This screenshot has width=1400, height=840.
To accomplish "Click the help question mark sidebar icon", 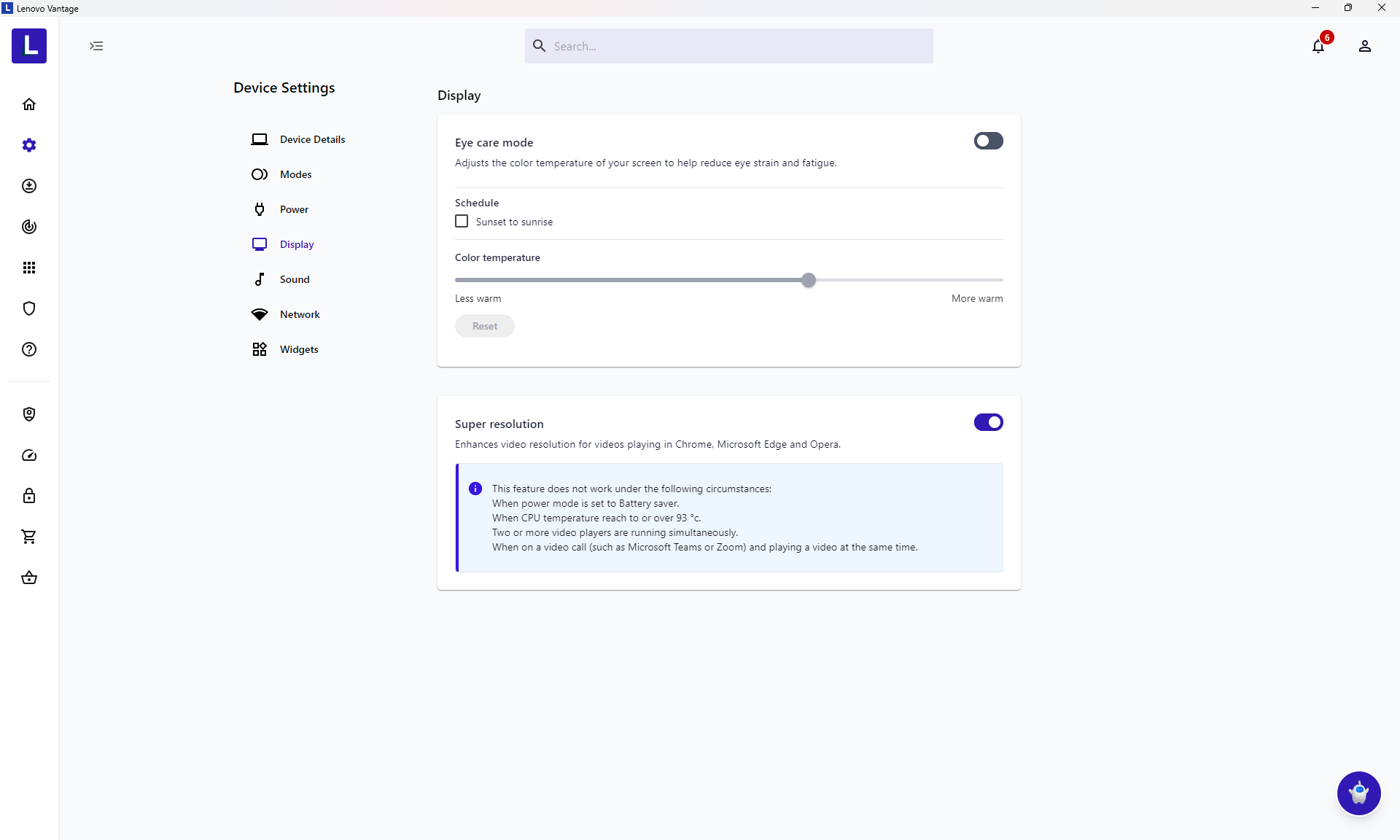I will [x=29, y=349].
